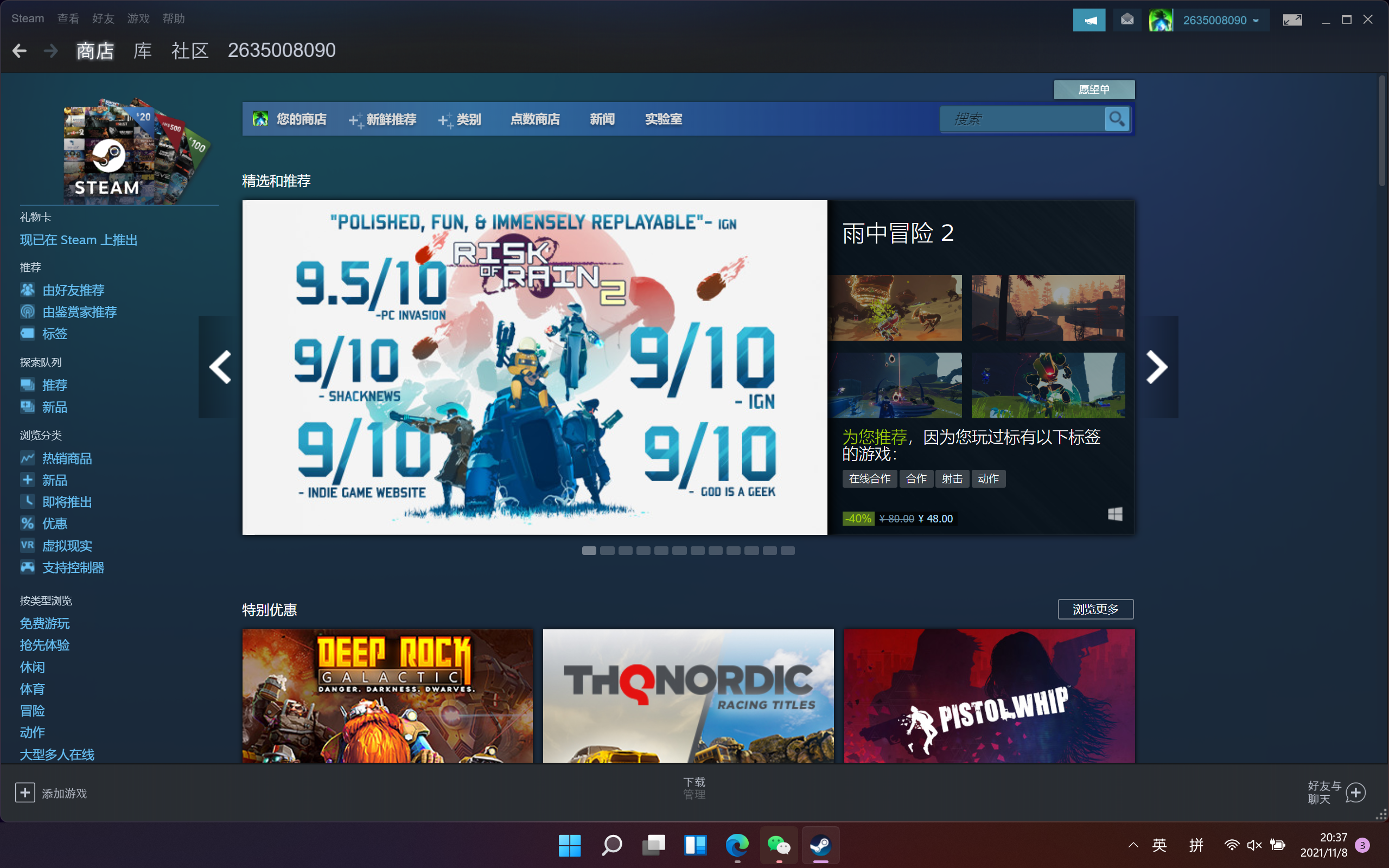Show hidden system tray icons chevron
Viewport: 1389px width, 868px height.
click(x=1133, y=845)
